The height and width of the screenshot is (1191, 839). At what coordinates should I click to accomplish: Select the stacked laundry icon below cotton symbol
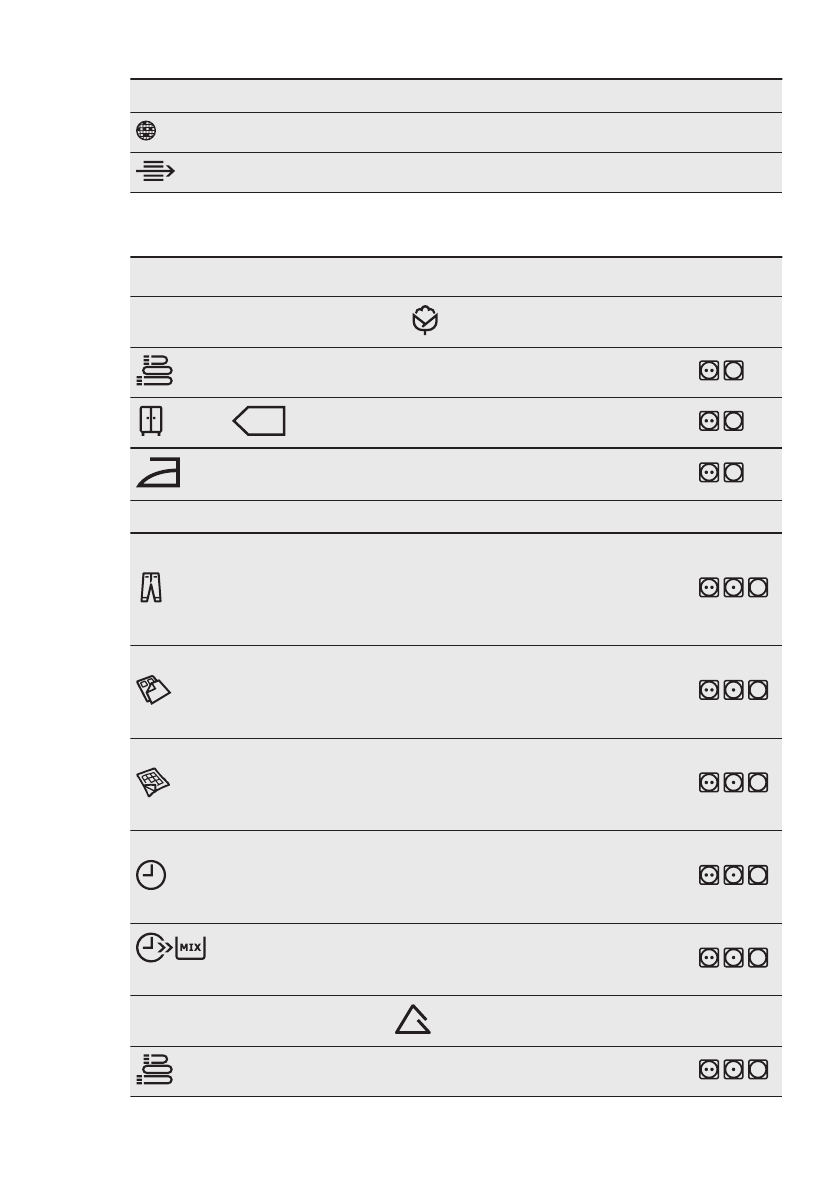[154, 370]
